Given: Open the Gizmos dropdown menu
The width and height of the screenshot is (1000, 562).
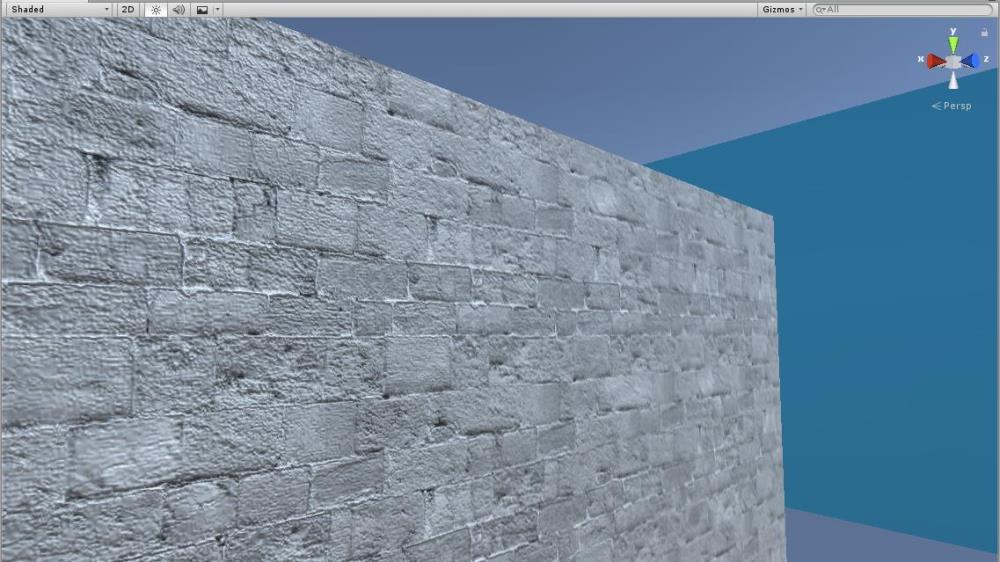Looking at the screenshot, I should pyautogui.click(x=783, y=10).
